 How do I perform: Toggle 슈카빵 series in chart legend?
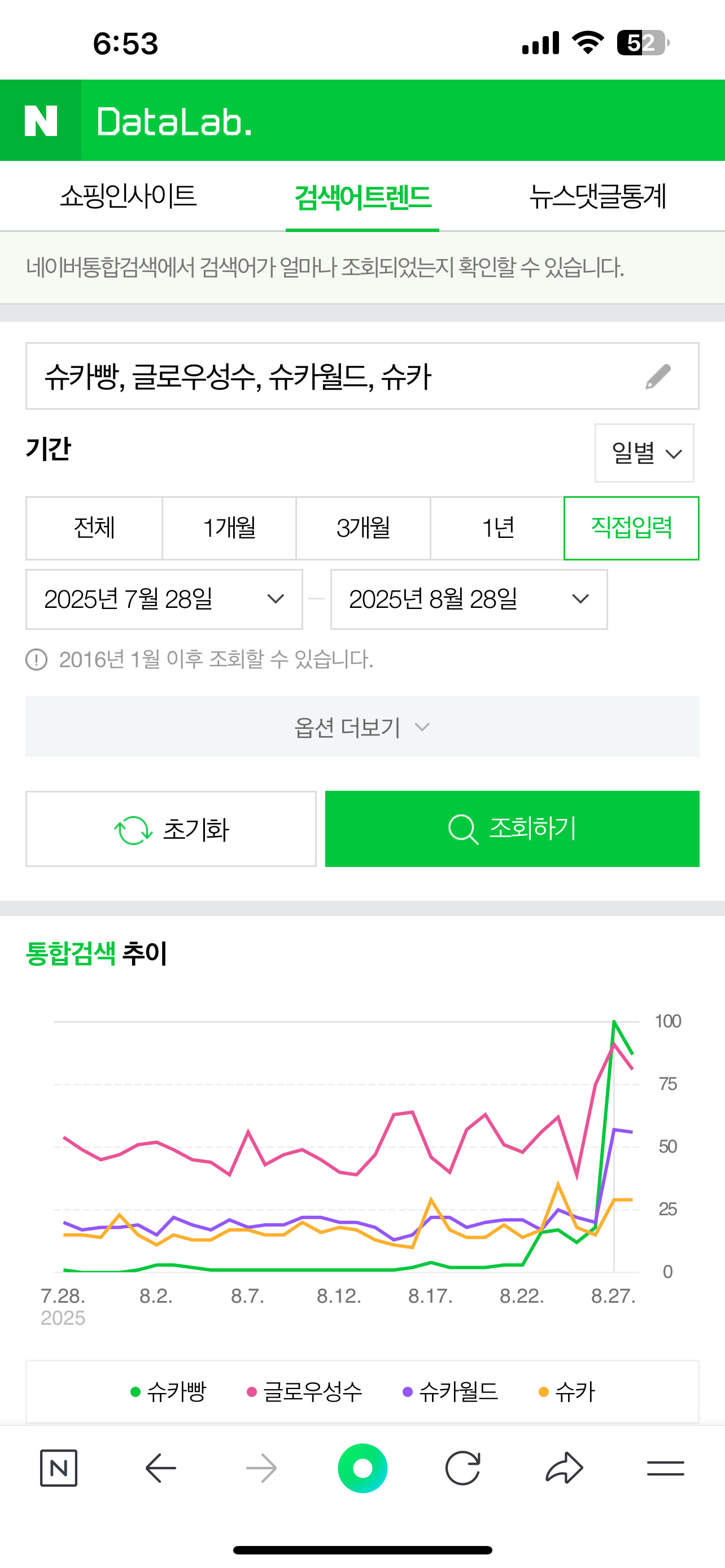pos(169,1391)
